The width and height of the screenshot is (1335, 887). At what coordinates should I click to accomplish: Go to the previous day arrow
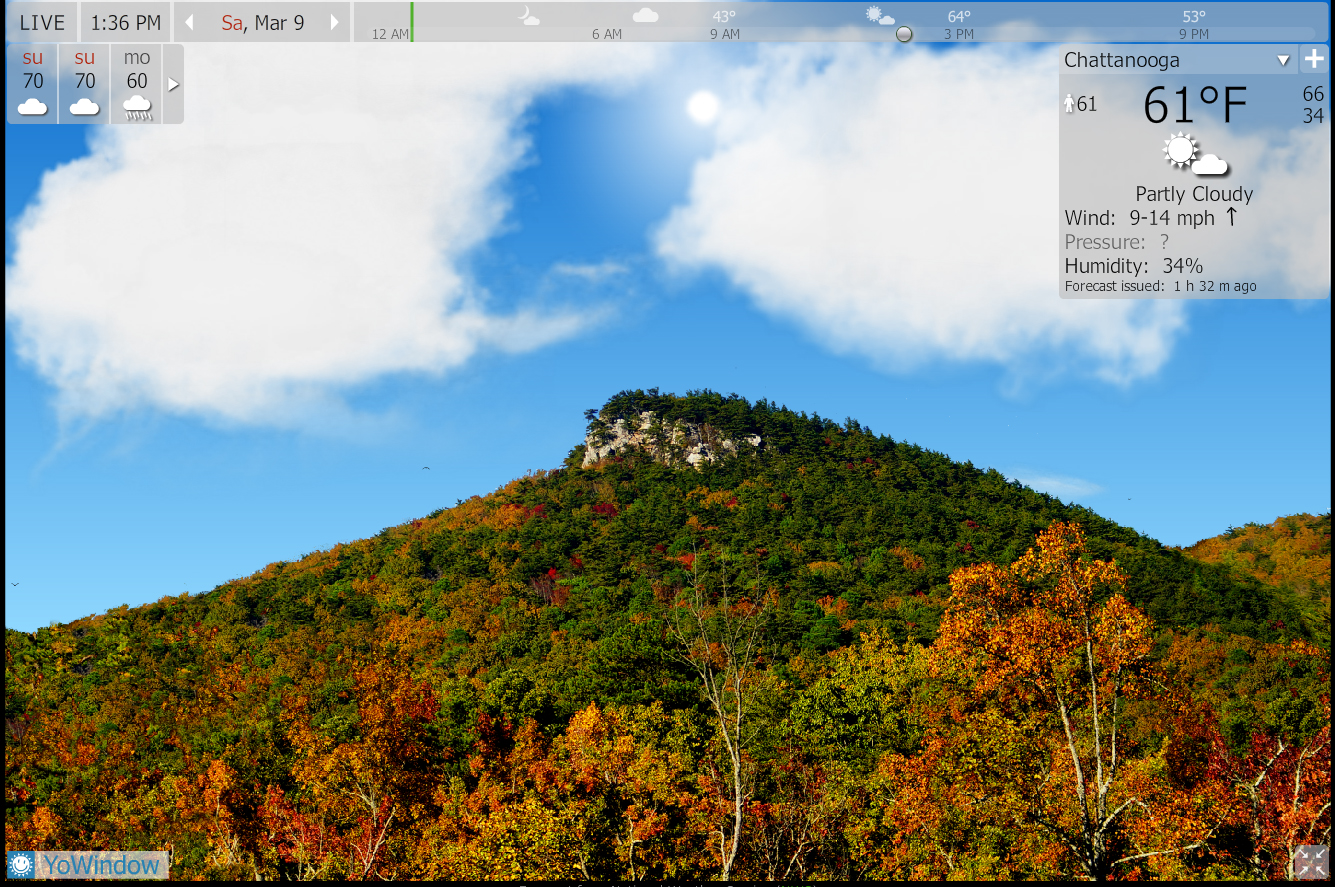pos(189,22)
